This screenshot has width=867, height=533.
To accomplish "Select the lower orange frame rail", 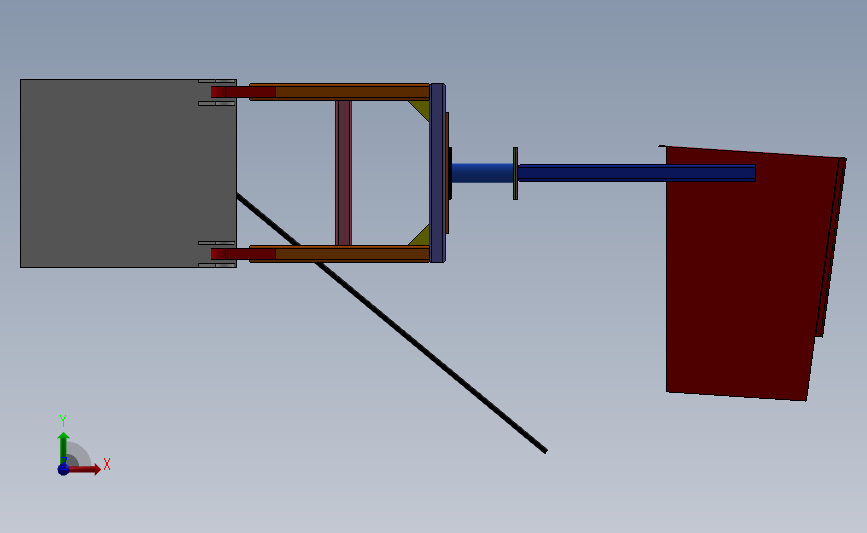I will pyautogui.click(x=351, y=254).
